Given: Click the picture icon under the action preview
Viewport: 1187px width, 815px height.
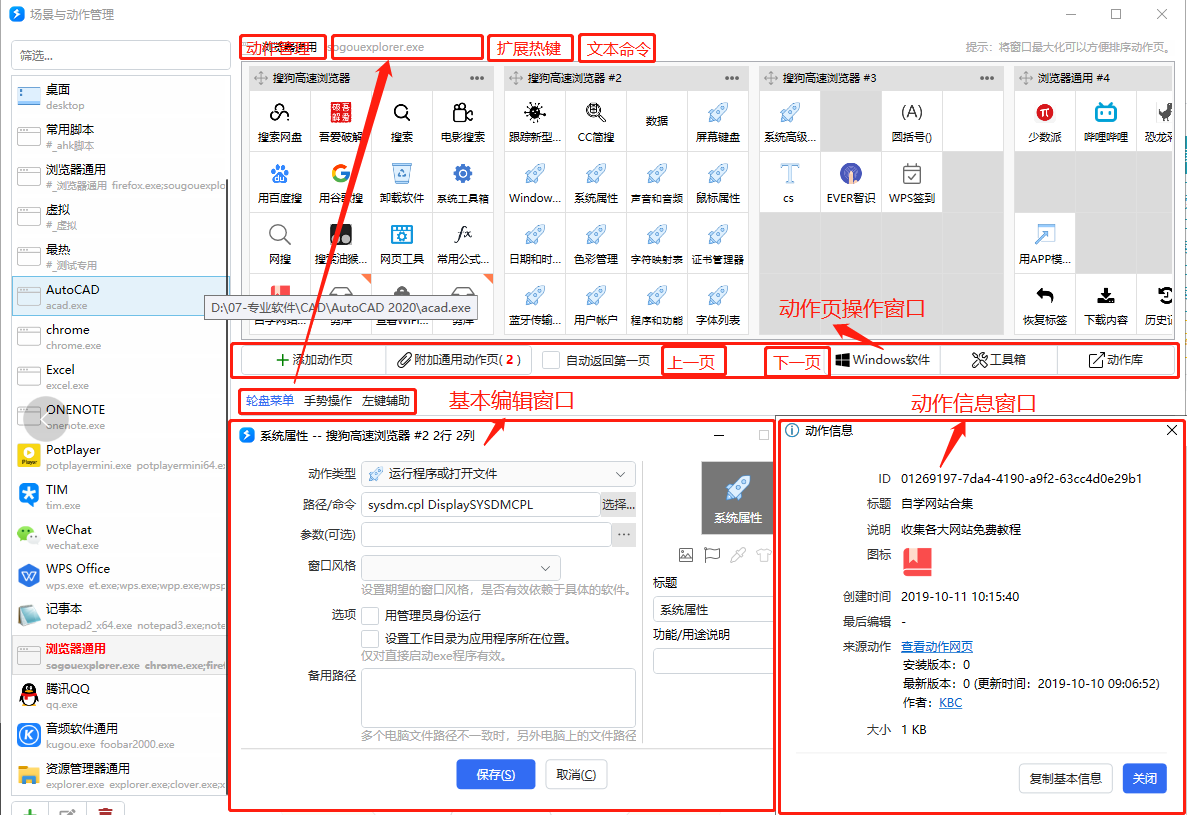Looking at the screenshot, I should pos(686,555).
